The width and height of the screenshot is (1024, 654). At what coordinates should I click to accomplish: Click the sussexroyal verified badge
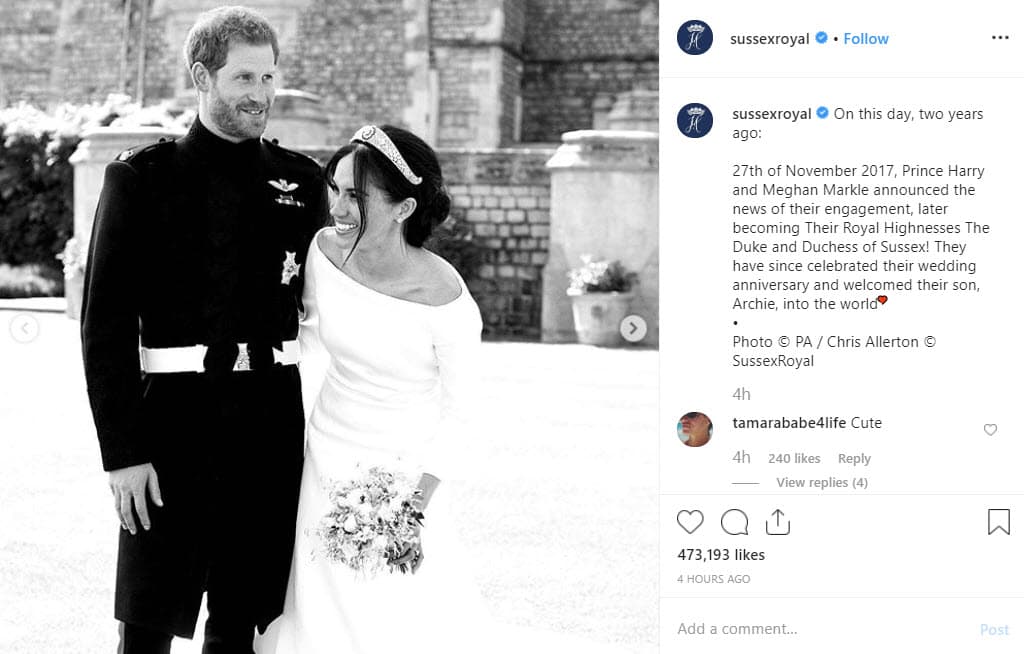click(x=821, y=38)
